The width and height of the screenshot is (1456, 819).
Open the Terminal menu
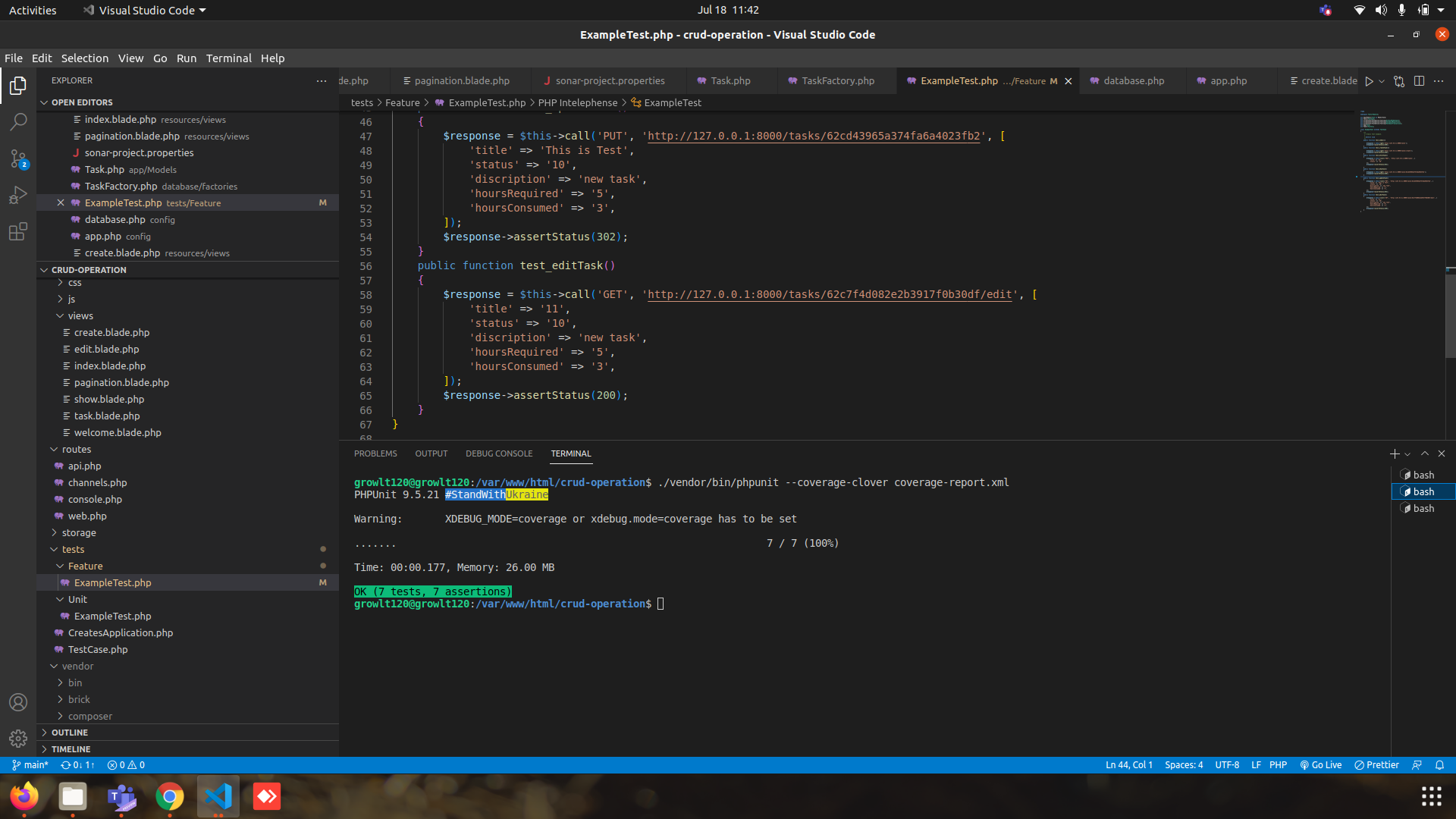pos(228,58)
